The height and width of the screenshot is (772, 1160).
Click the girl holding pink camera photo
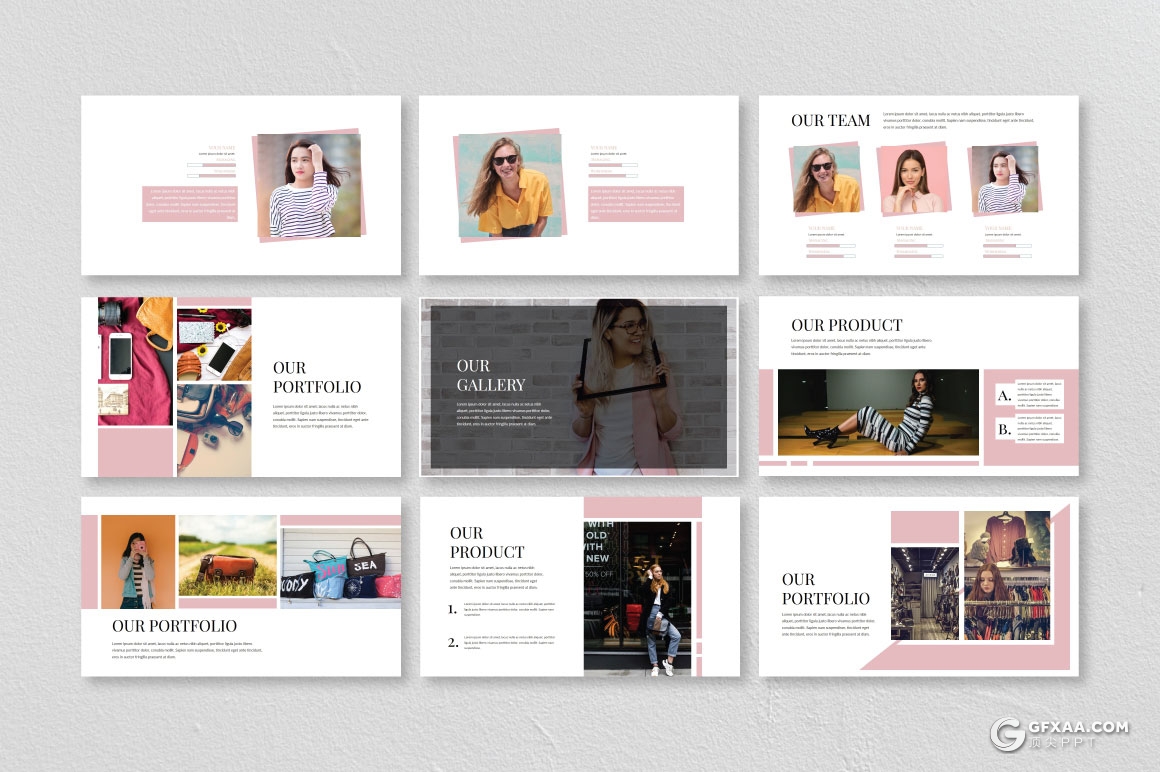[x=137, y=561]
